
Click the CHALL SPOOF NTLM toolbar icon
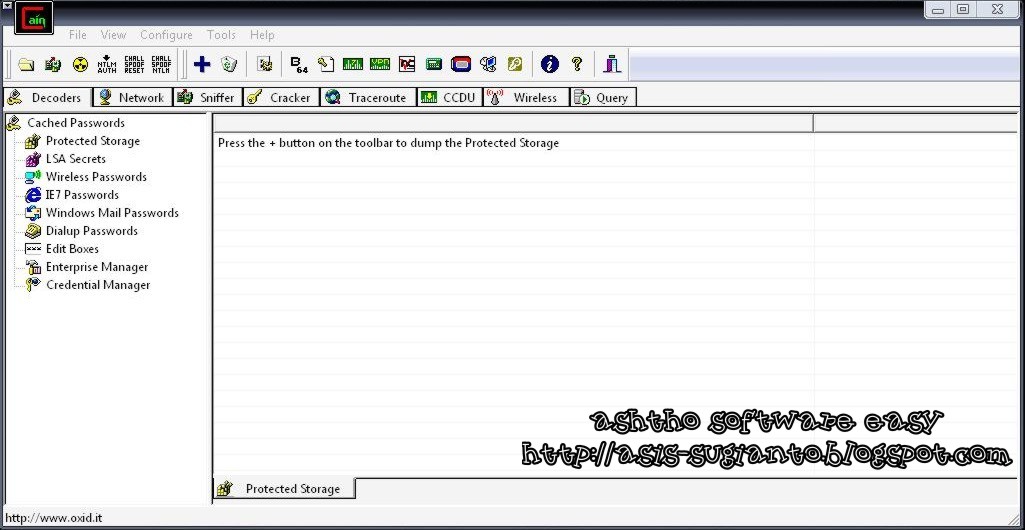[161, 64]
